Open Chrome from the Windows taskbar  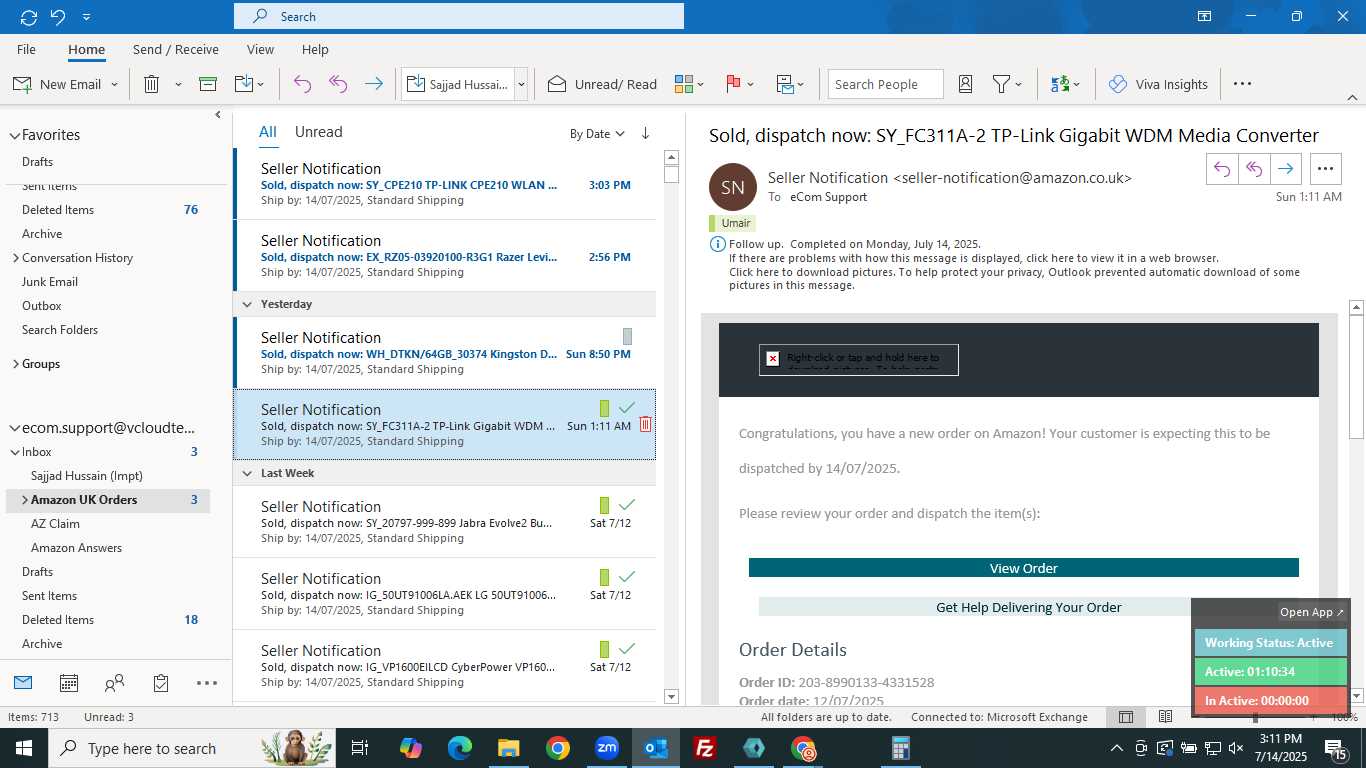558,748
